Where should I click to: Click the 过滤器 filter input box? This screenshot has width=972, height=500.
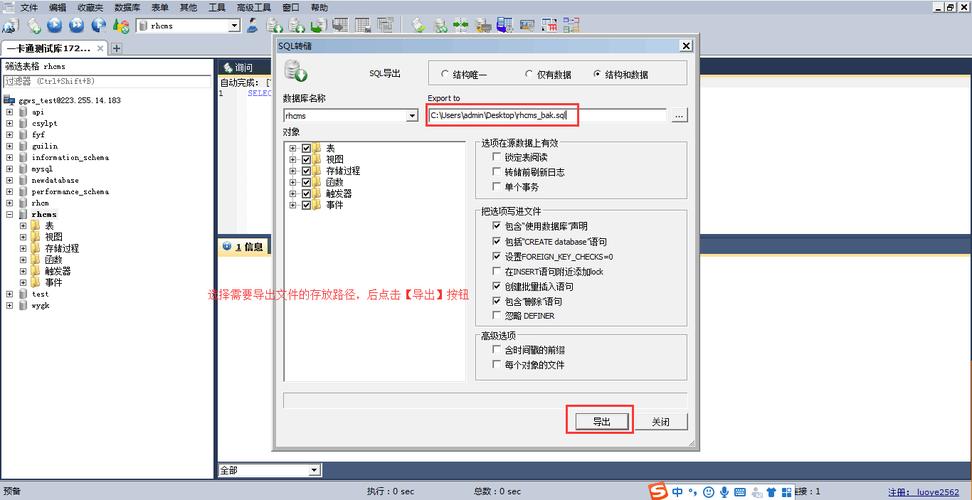(x=107, y=81)
